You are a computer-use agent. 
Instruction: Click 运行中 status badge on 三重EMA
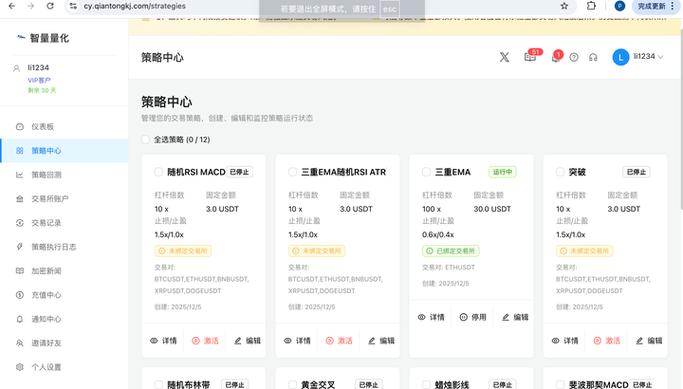pos(502,172)
